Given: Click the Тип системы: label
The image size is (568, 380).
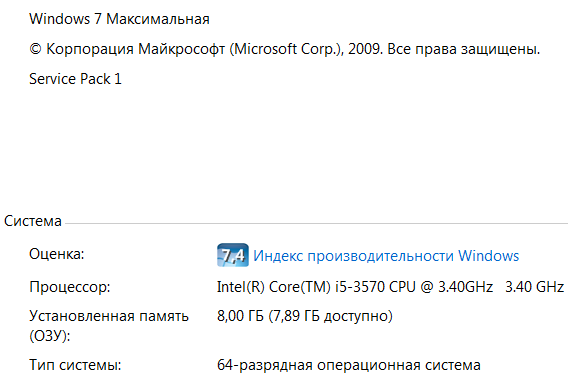Looking at the screenshot, I should point(75,365).
